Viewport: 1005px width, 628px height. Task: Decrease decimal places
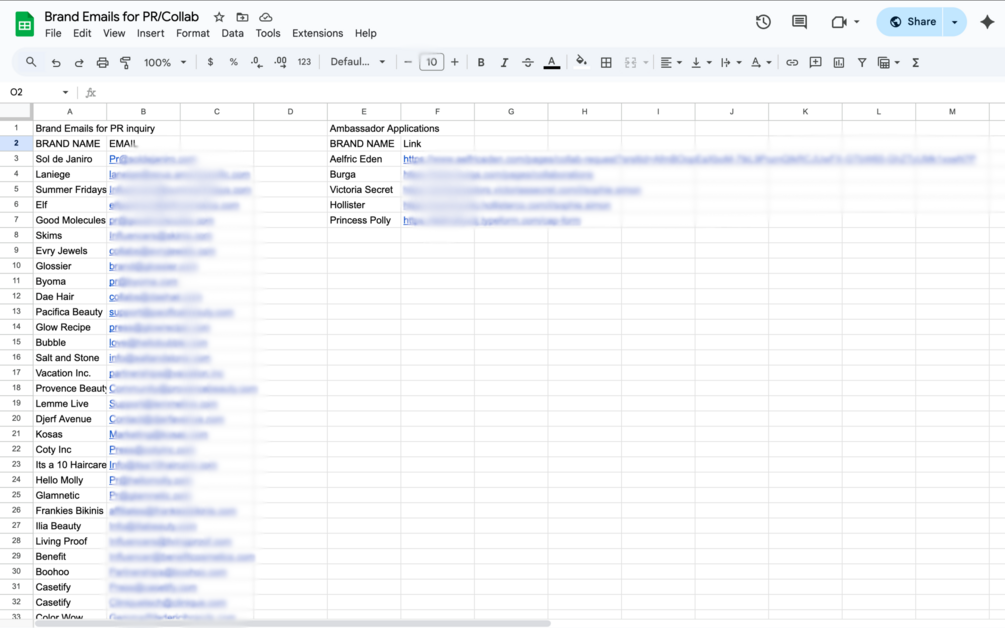(256, 62)
